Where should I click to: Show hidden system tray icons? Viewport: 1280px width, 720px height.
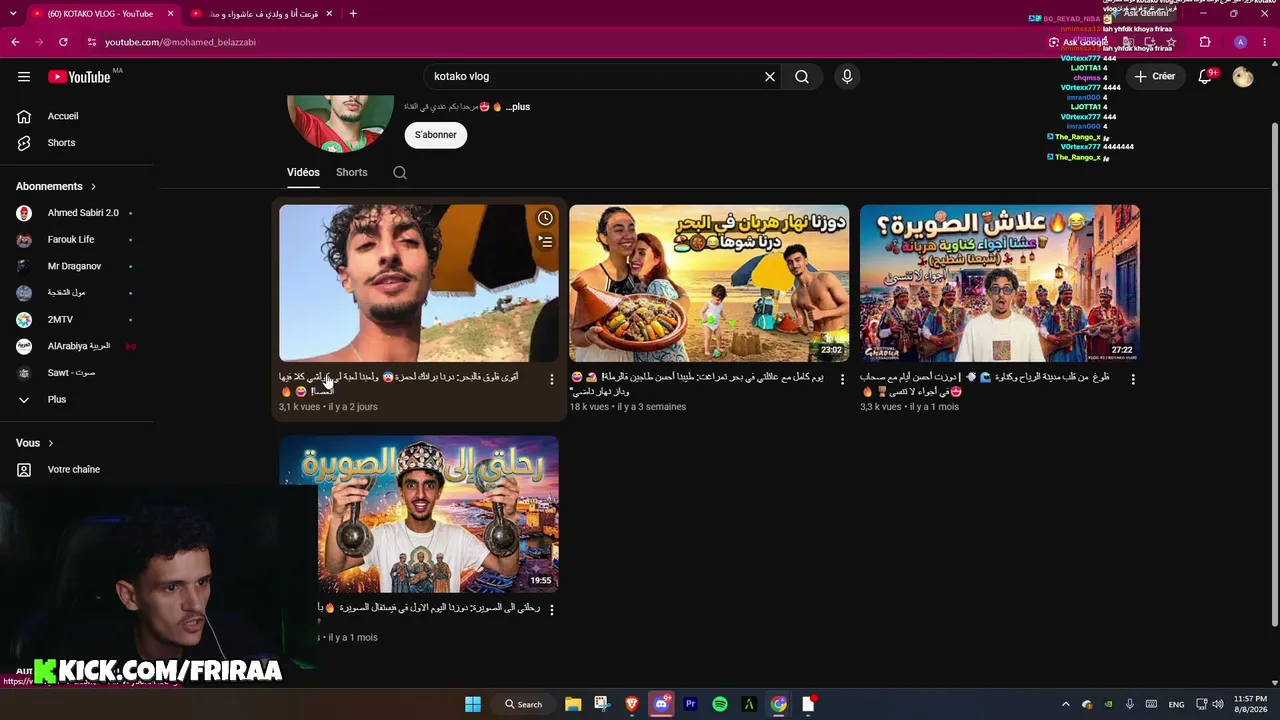[1065, 704]
